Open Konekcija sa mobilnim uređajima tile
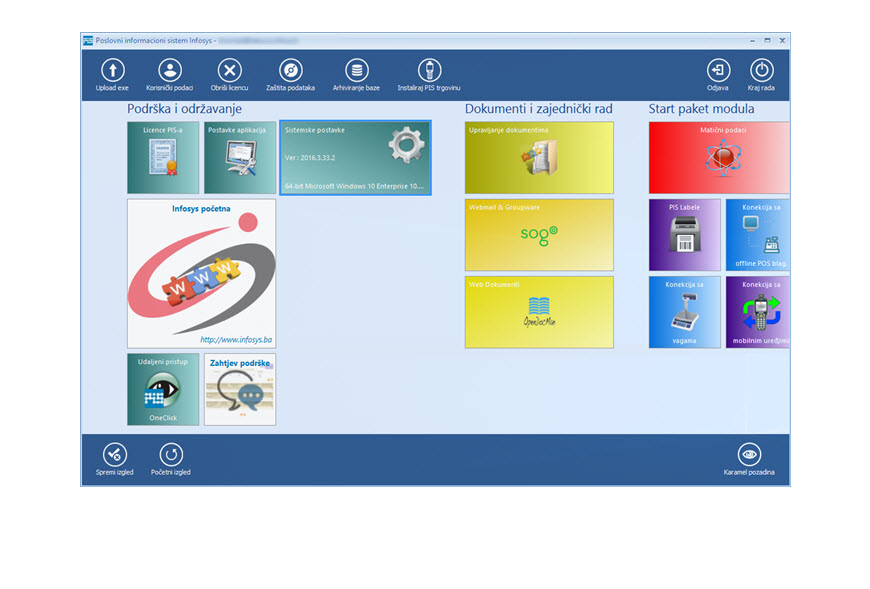This screenshot has height=589, width=870. tap(758, 312)
